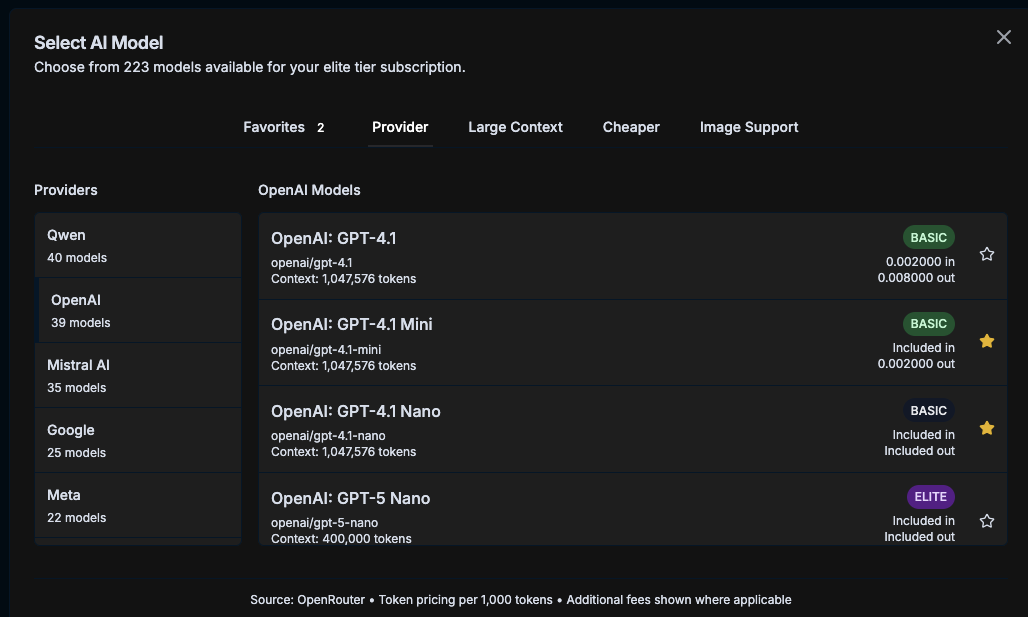Unfavorite the GPT-4.1 Nano star
This screenshot has width=1028, height=617.
tap(987, 428)
